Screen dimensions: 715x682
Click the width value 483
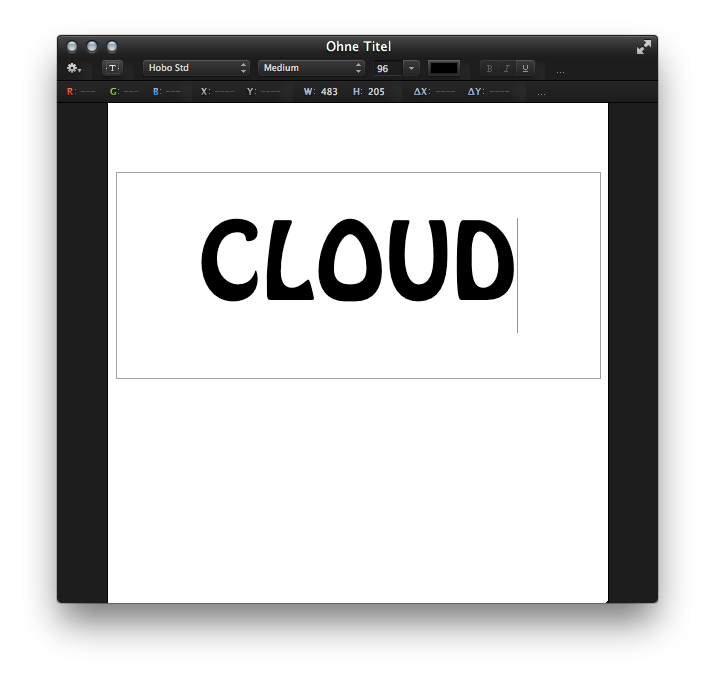tap(329, 92)
